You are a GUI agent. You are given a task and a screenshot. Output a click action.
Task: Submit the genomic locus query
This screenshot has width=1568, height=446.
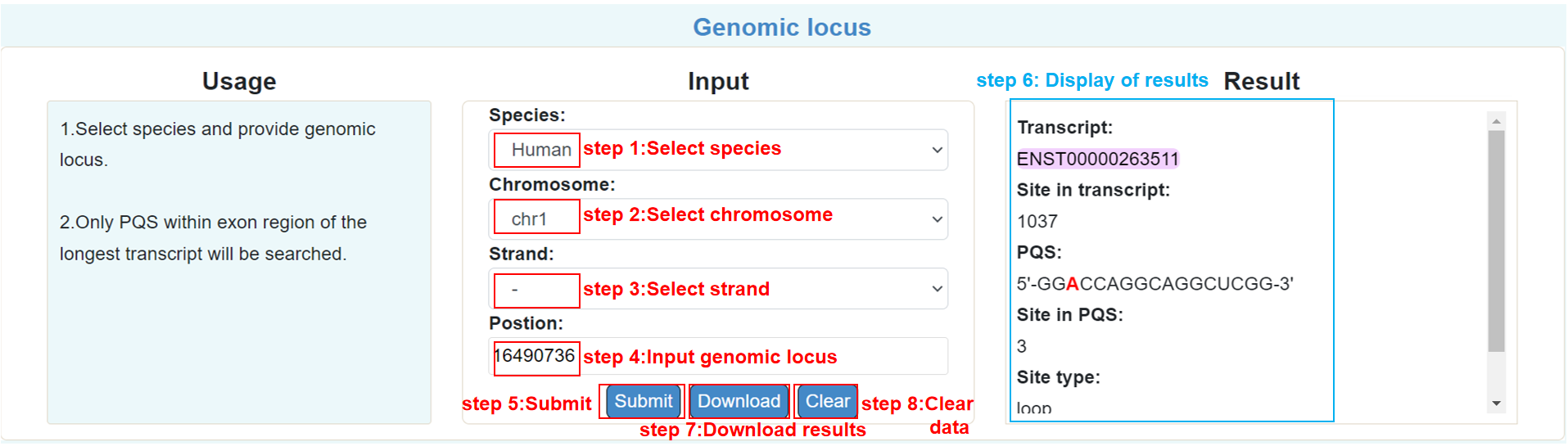coord(644,401)
